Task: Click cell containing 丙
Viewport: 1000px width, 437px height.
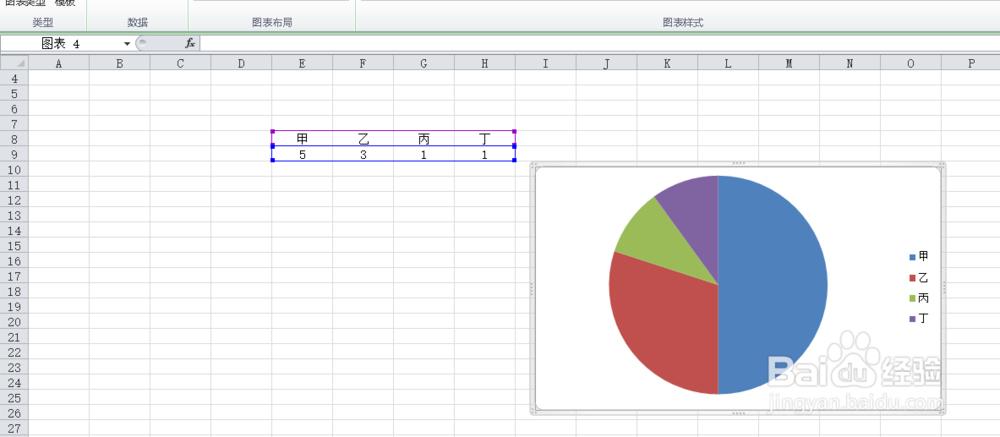Action: [x=424, y=139]
